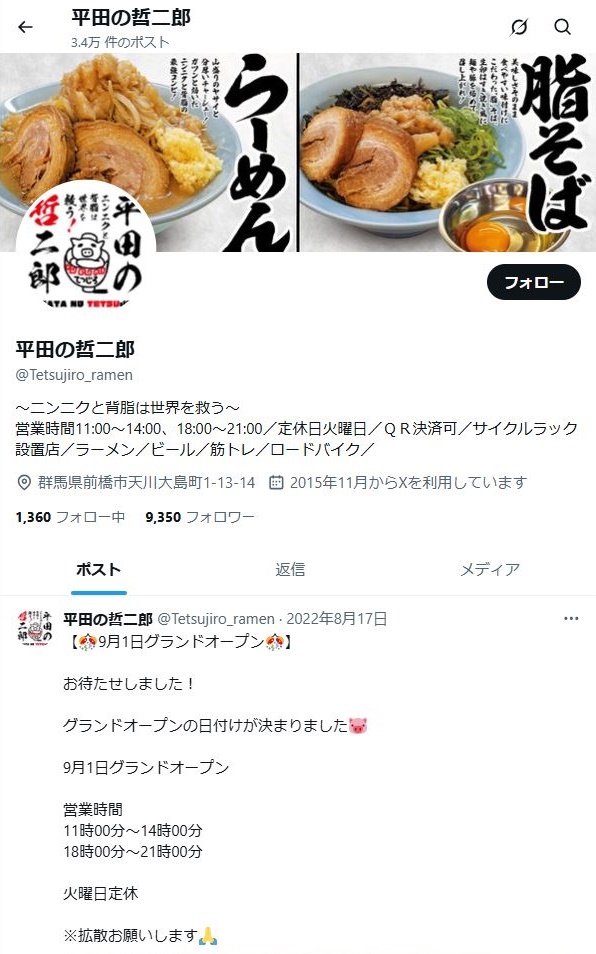Open the search magnifier icon

point(563,27)
